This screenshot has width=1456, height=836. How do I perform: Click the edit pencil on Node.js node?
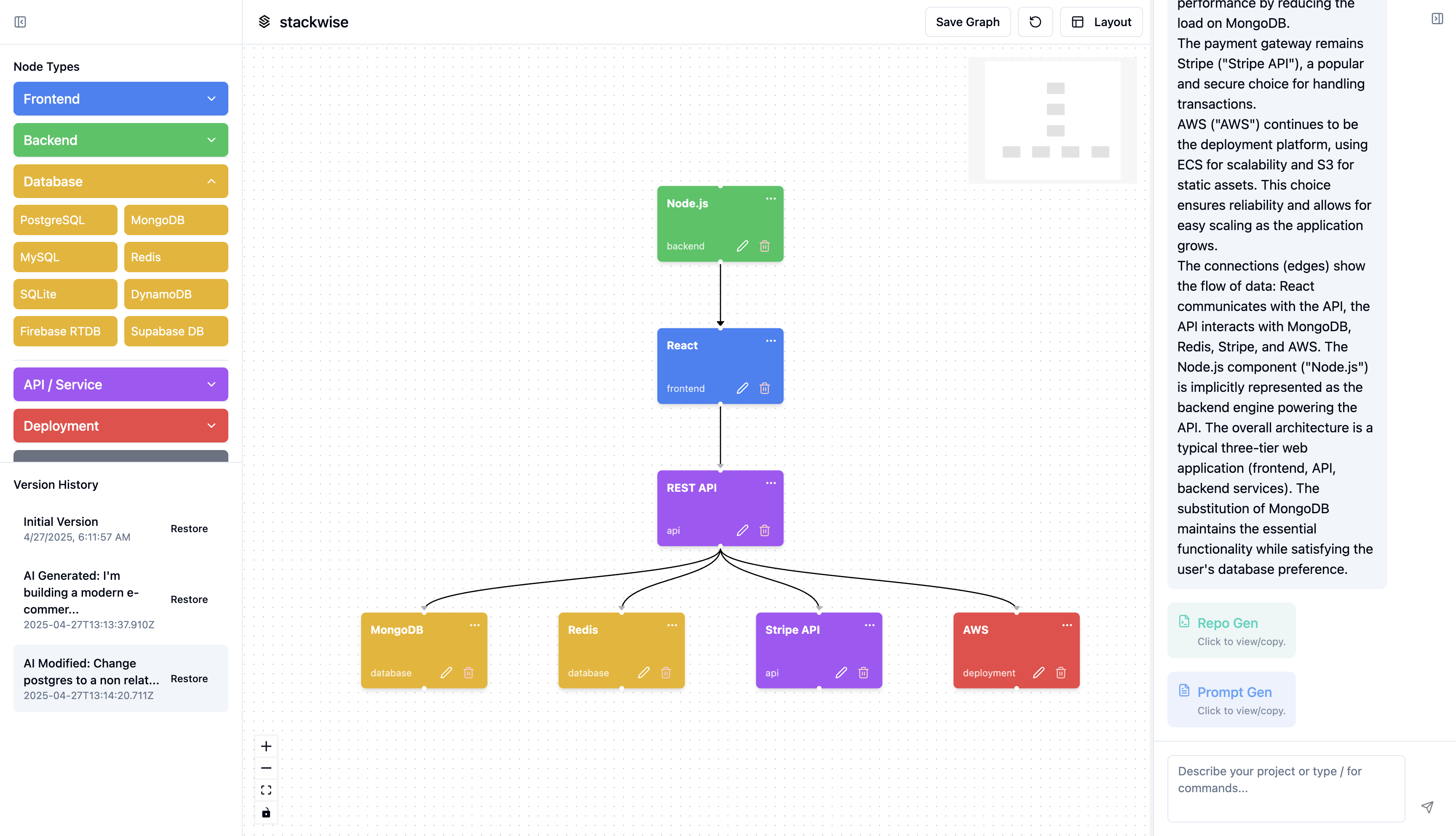[x=742, y=246]
